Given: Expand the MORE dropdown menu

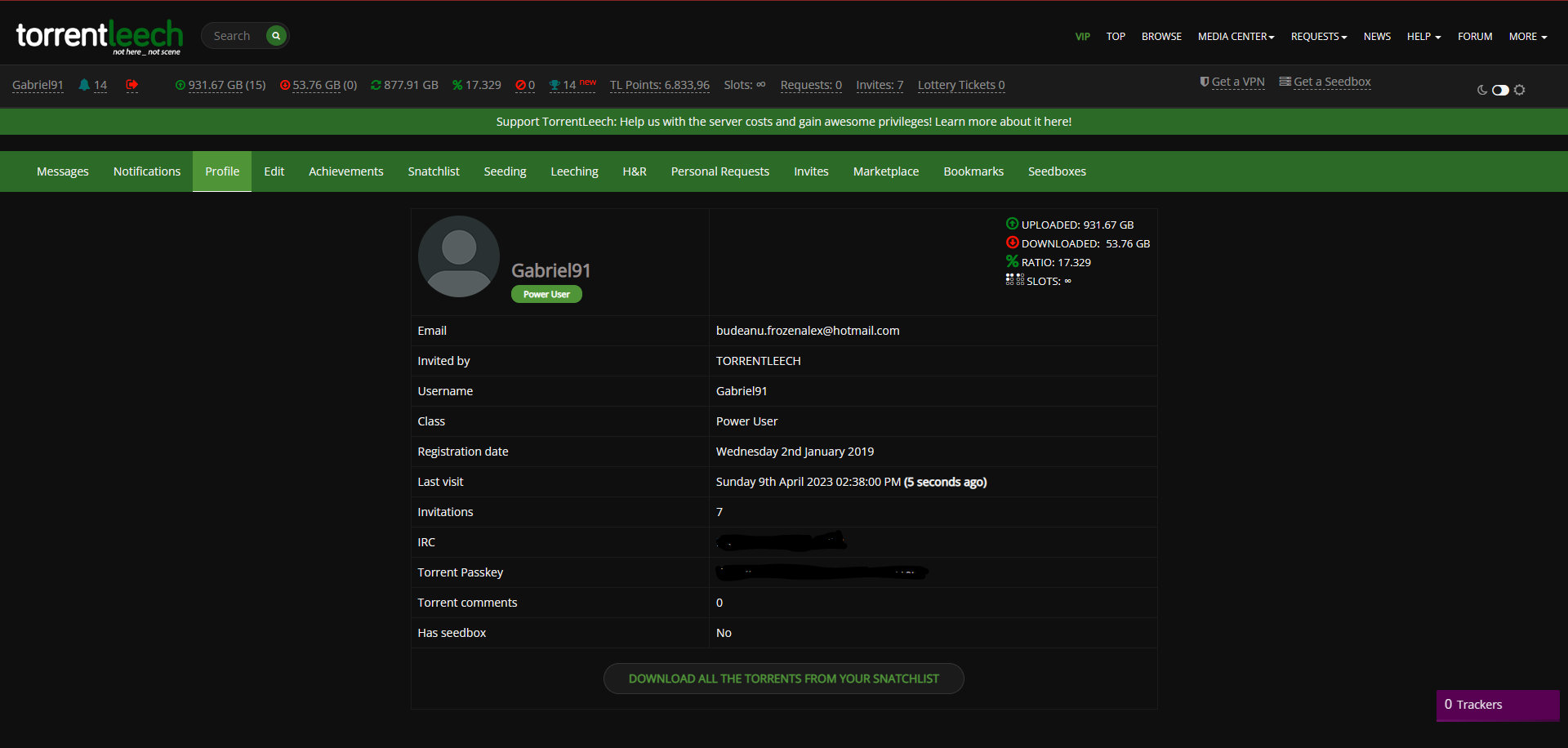Looking at the screenshot, I should (x=1528, y=37).
